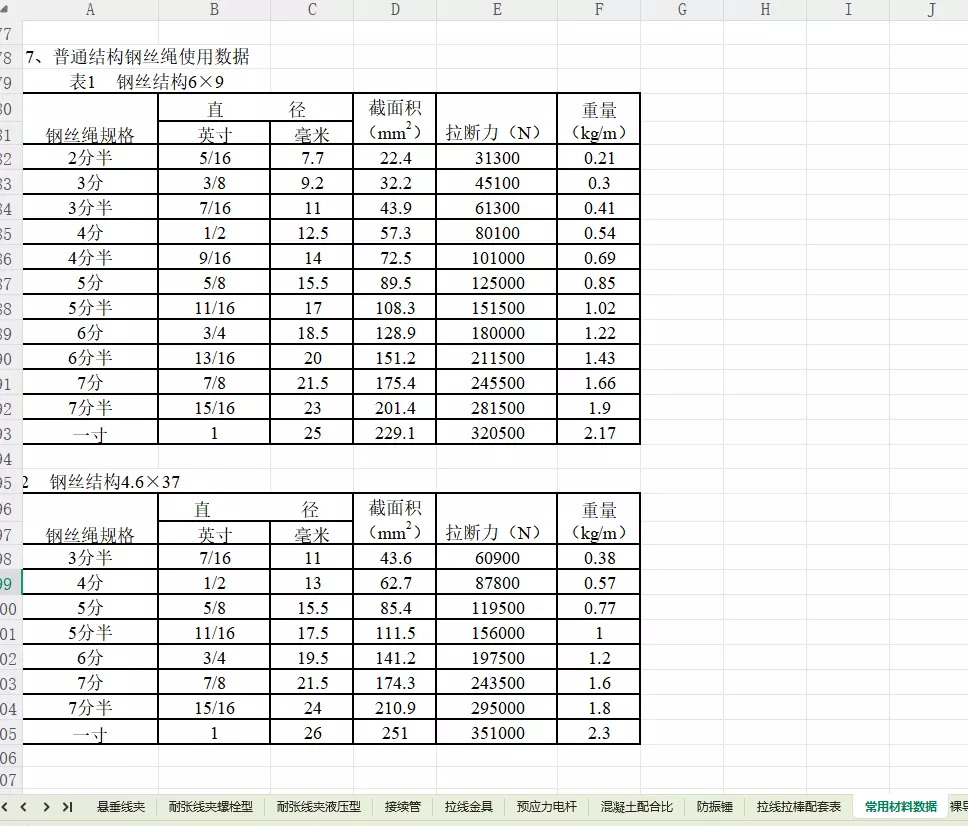The width and height of the screenshot is (968, 826).
Task: Switch to the 耐张线夹液压型 sheet
Action: coord(318,806)
